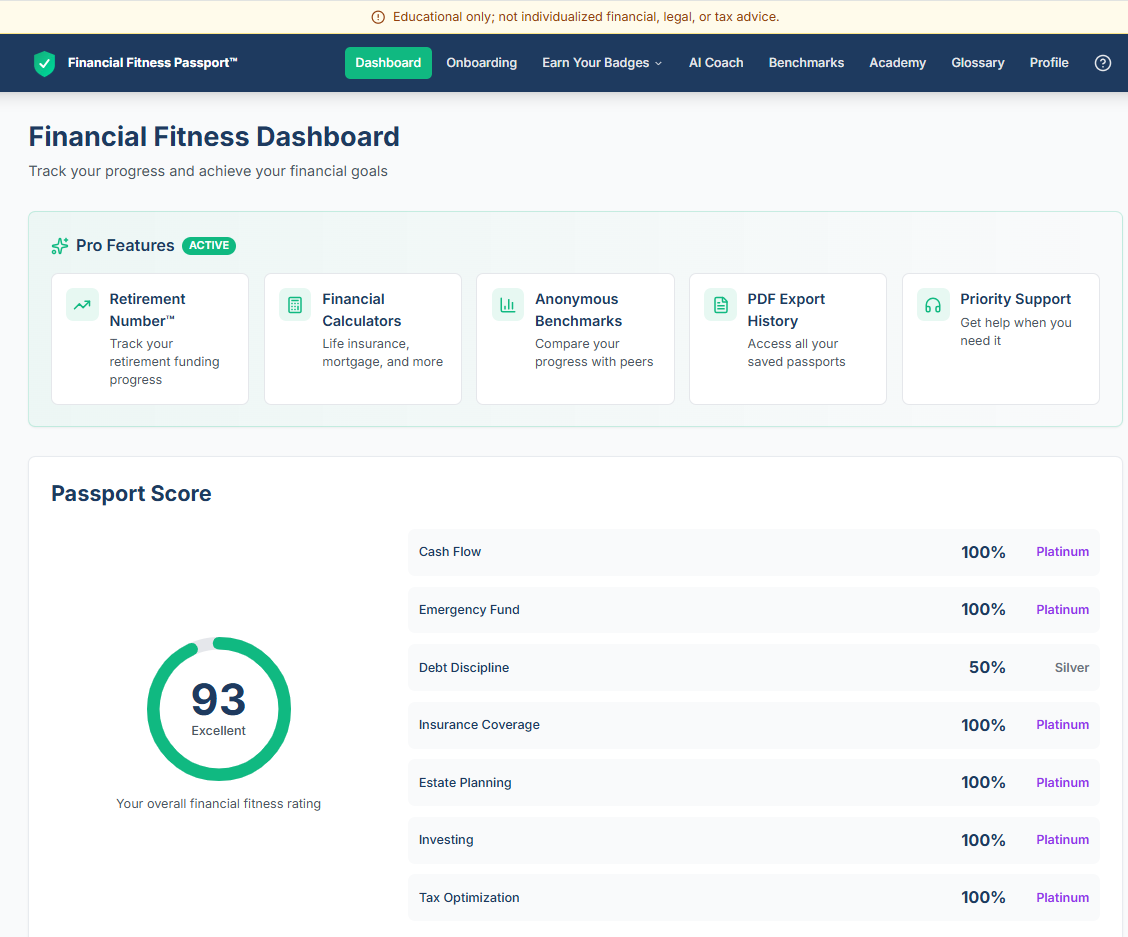Go to the Profile page
Image resolution: width=1128 pixels, height=937 pixels.
pos(1049,62)
